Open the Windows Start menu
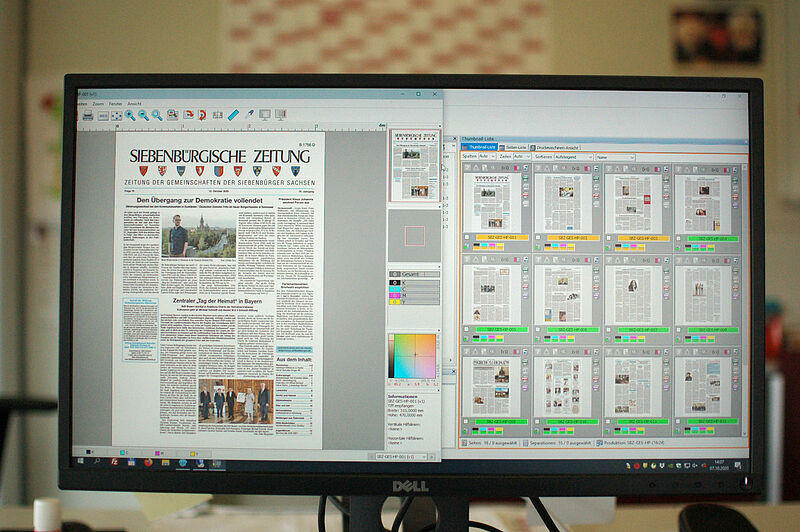This screenshot has width=800, height=532. 81,461
